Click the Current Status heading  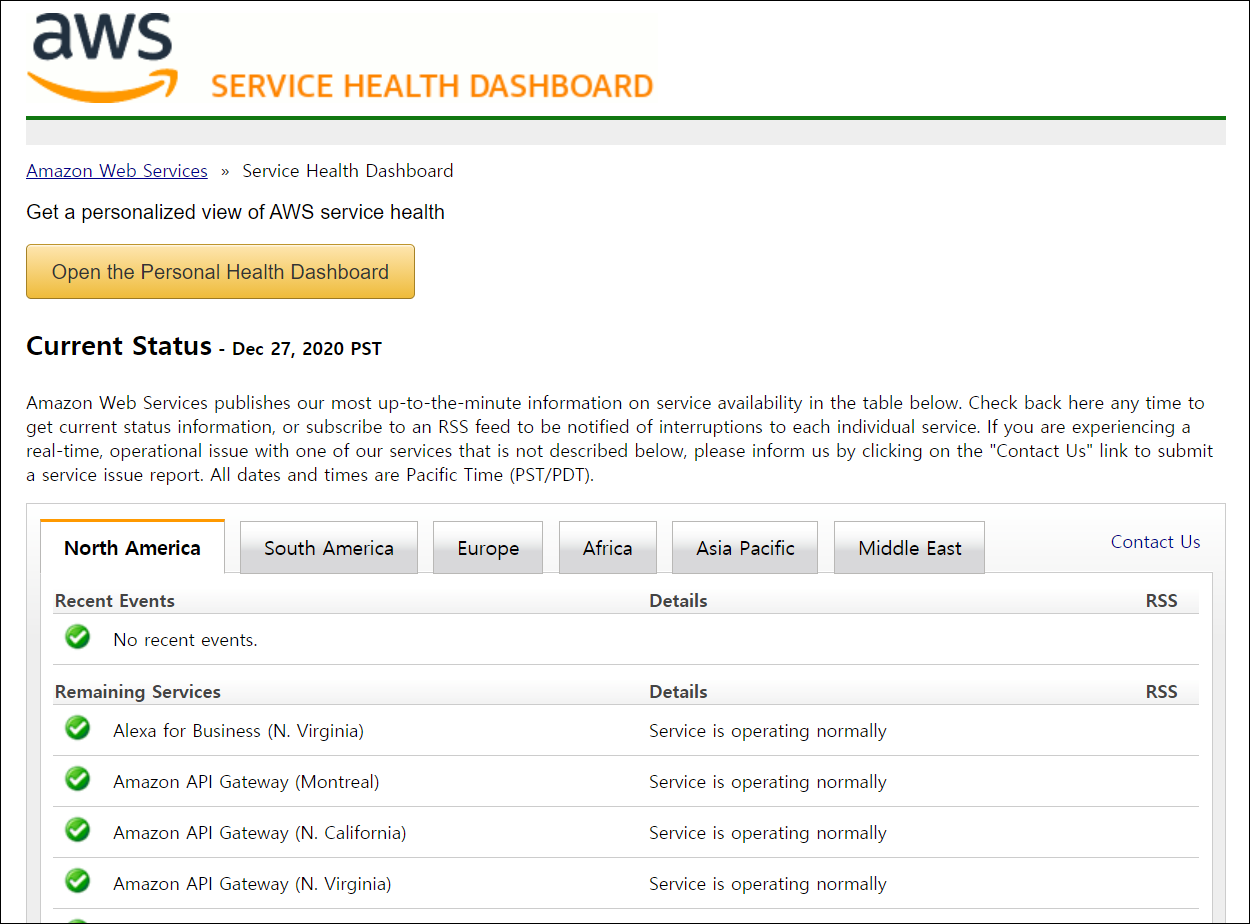(119, 346)
